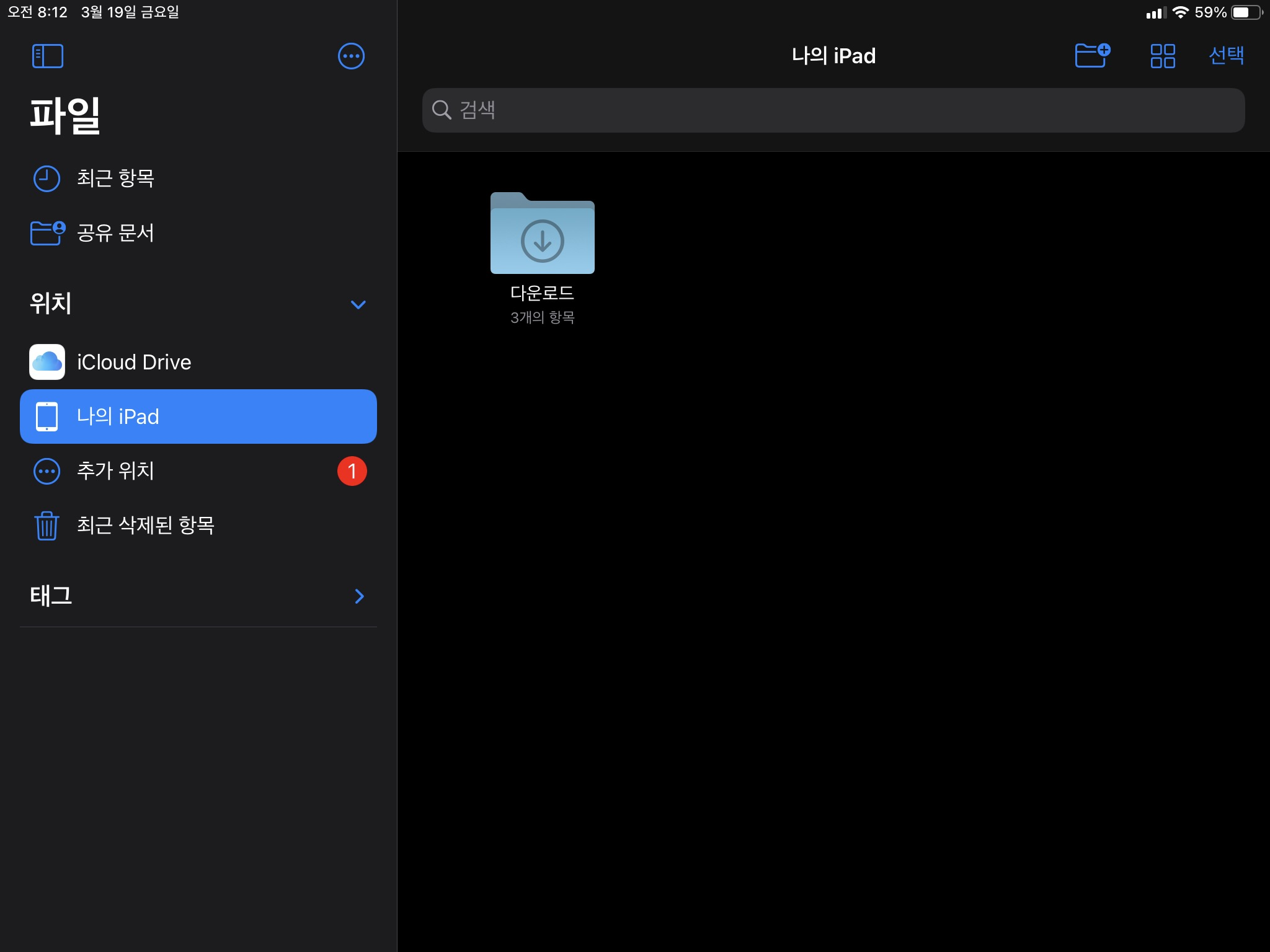Open the sidebar more options ellipsis

pos(351,56)
